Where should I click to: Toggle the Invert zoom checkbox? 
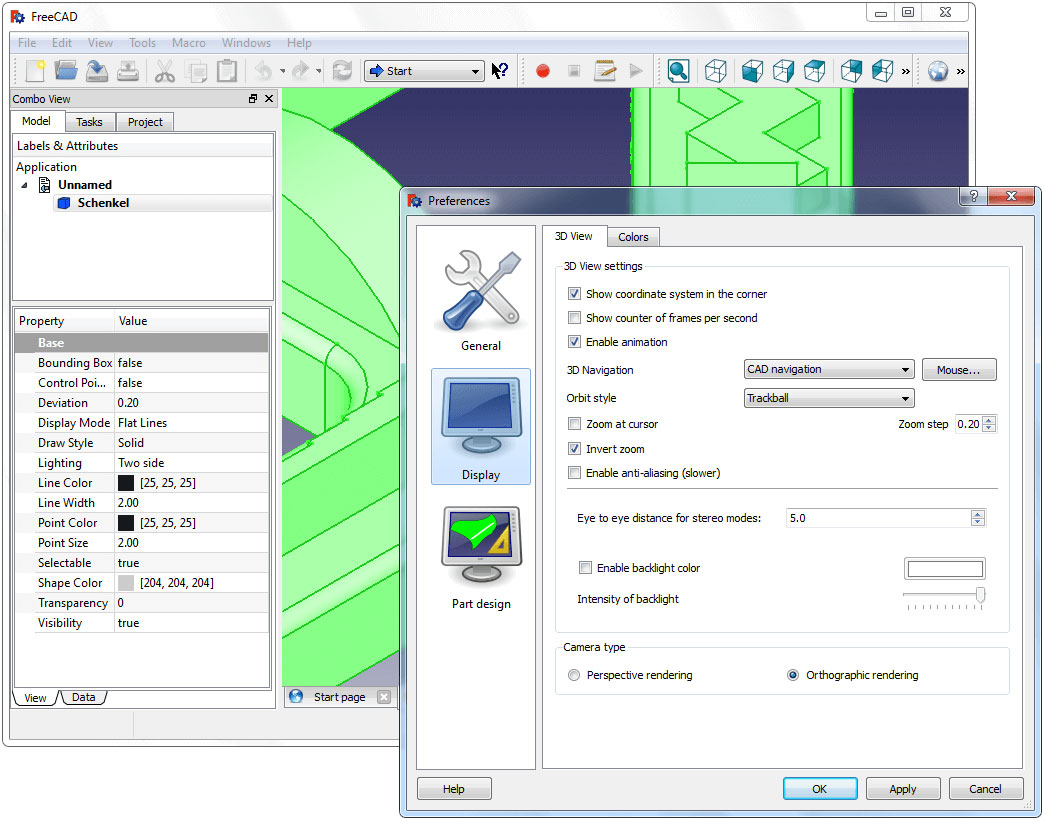click(x=574, y=448)
